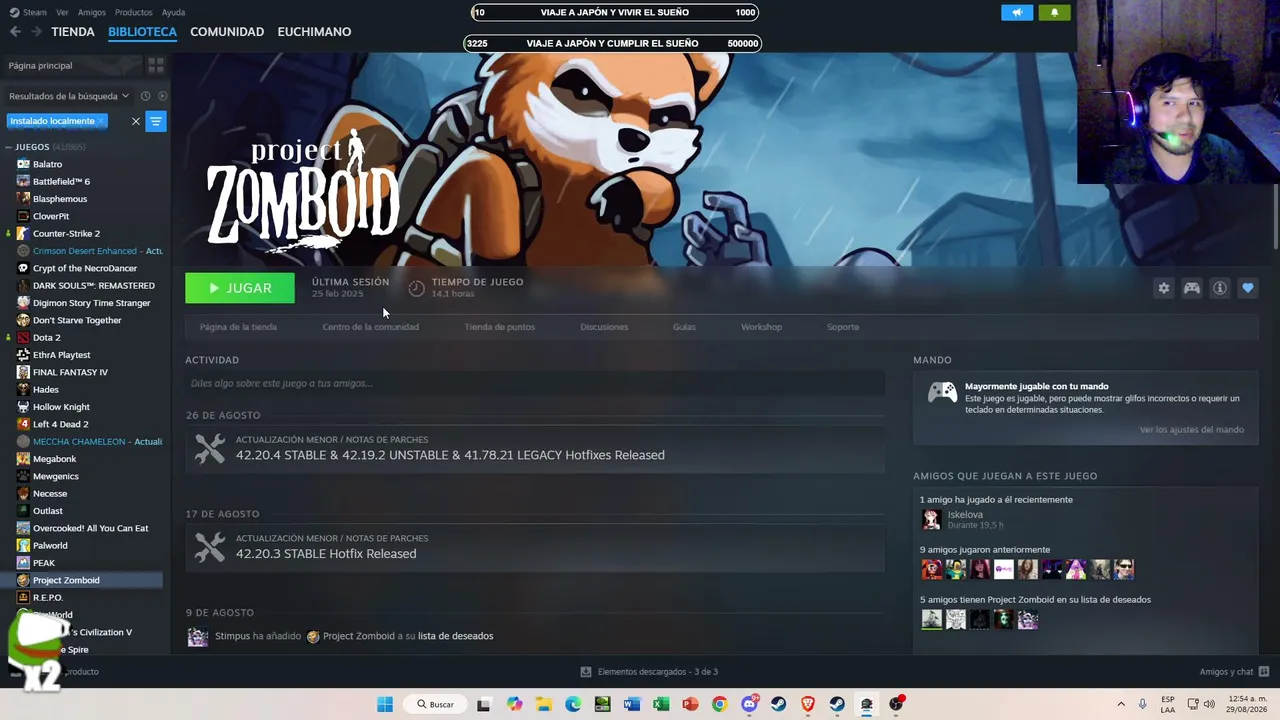Go forward with the right arrow

click(36, 32)
